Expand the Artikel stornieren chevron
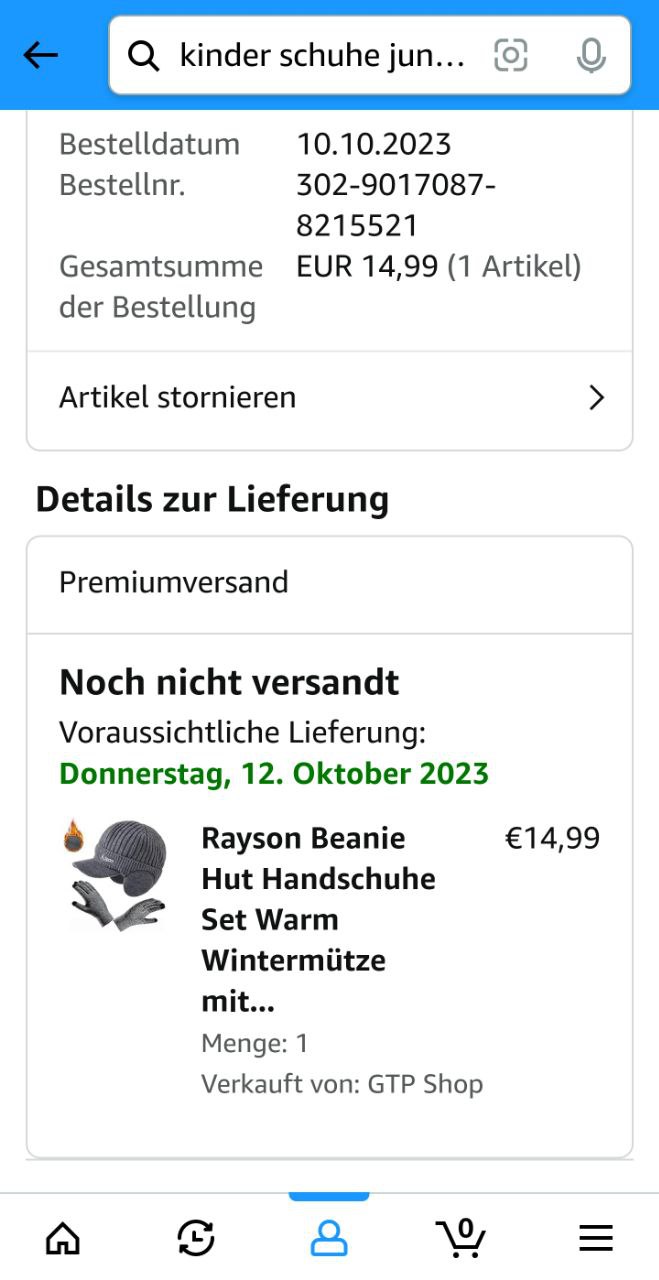The image size is (659, 1280). pyautogui.click(x=597, y=398)
